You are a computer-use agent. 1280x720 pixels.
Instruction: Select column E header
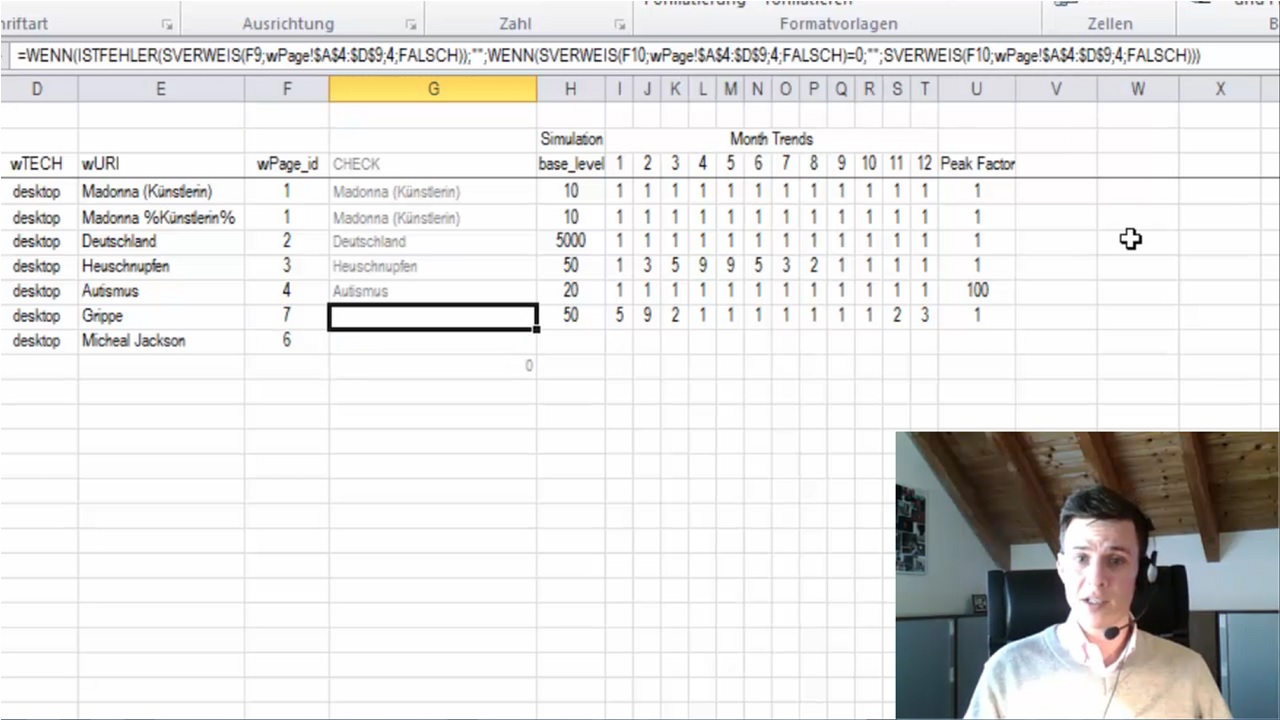tap(161, 89)
